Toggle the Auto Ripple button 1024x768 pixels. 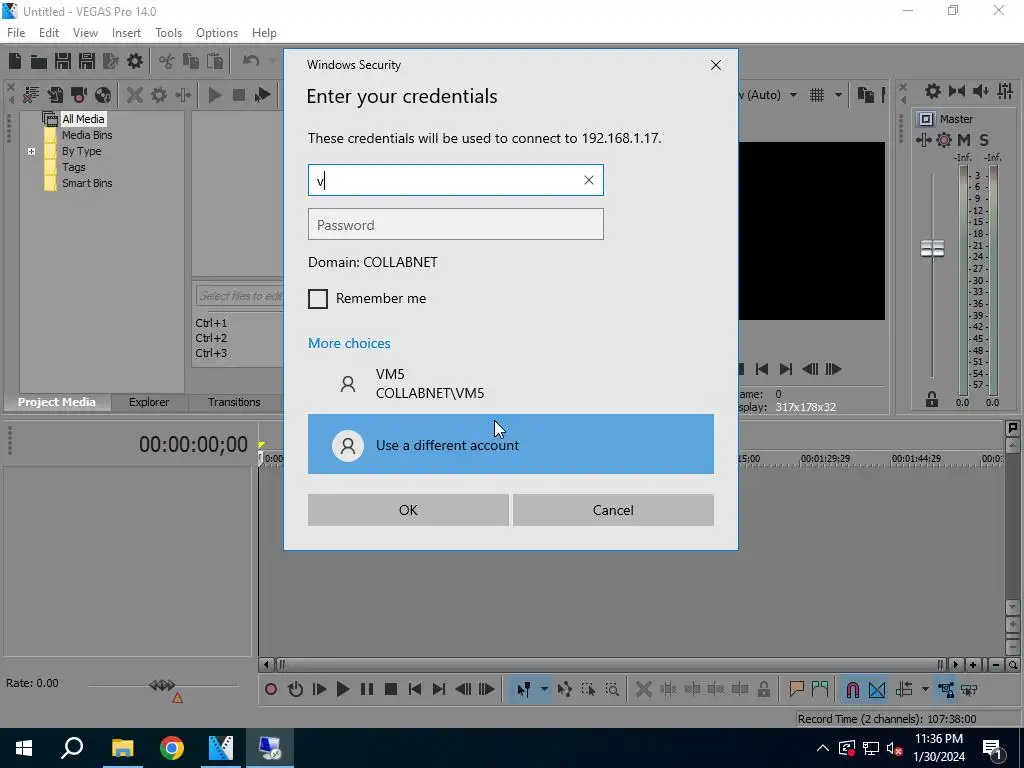click(904, 689)
